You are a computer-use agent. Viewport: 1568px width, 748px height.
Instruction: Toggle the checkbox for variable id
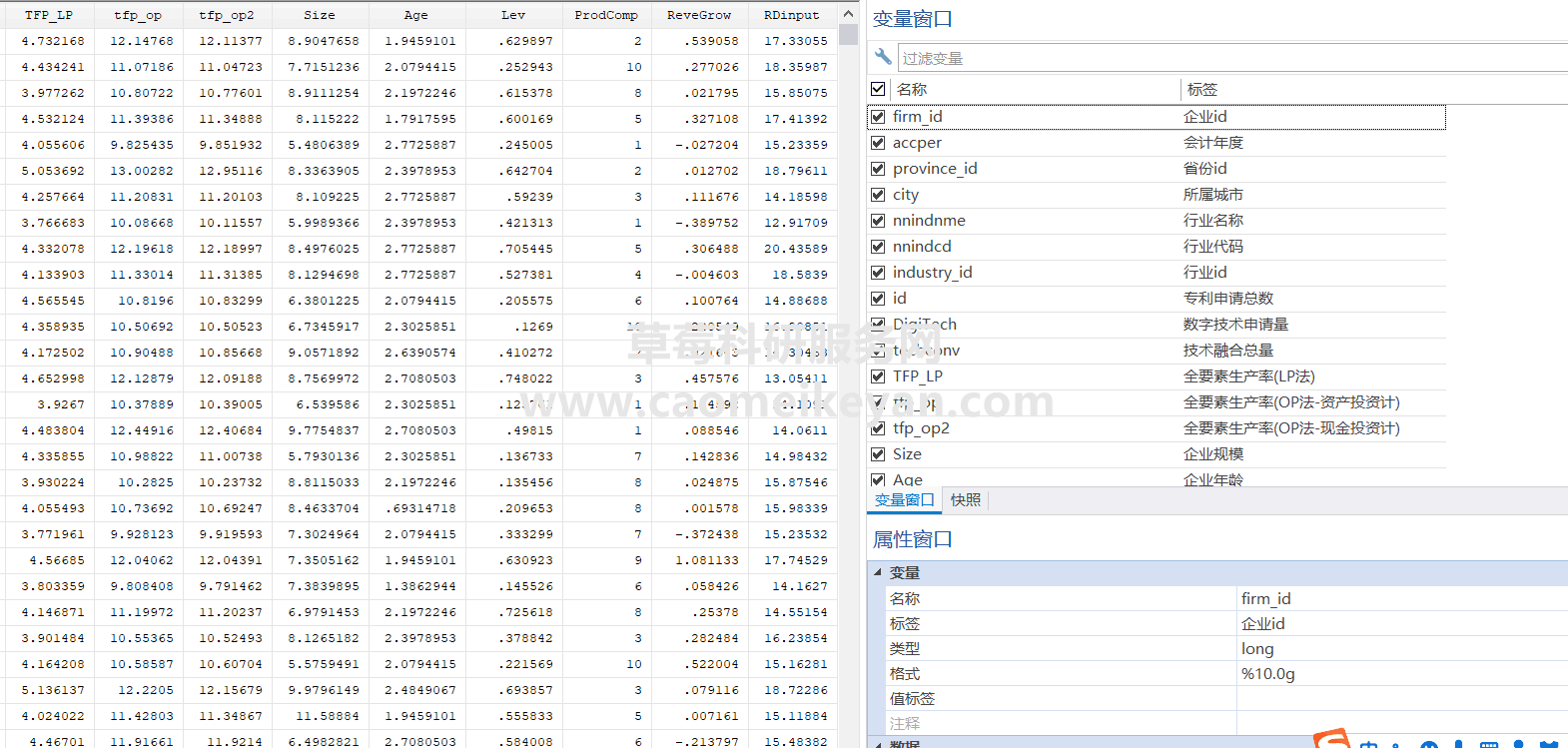[878, 299]
